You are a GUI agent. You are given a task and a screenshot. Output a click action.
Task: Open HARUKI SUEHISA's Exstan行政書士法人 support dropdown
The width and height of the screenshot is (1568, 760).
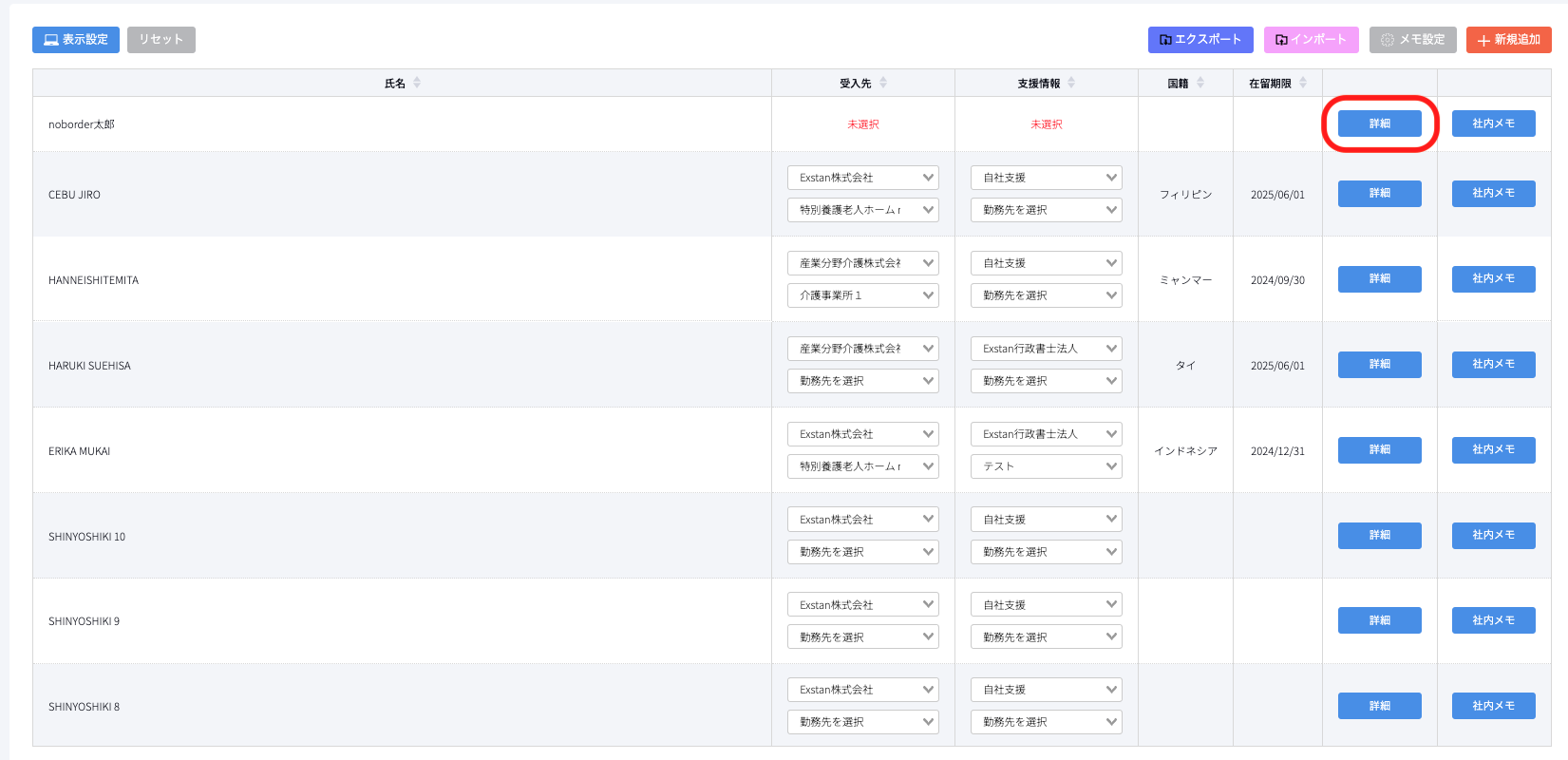coord(1046,349)
